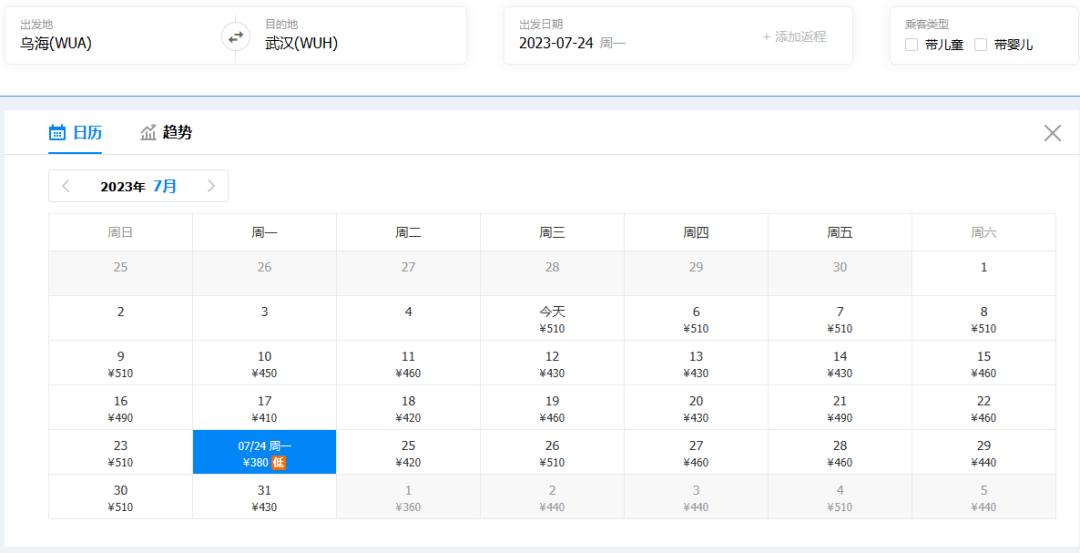Select July 12 priced ¥430
This screenshot has width=1080, height=553.
(x=552, y=363)
